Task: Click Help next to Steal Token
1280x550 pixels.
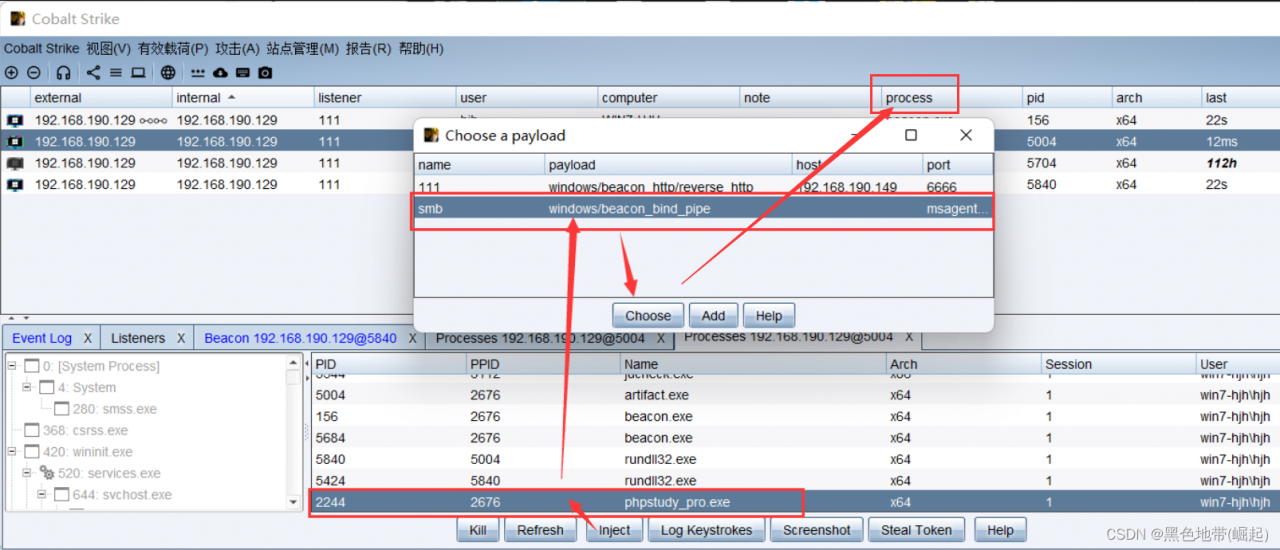Action: 1000,530
